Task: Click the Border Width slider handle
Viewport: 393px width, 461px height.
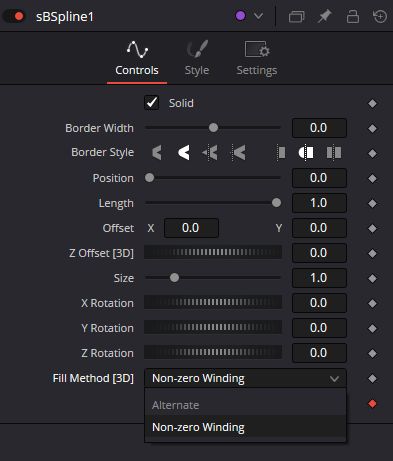Action: click(x=213, y=128)
